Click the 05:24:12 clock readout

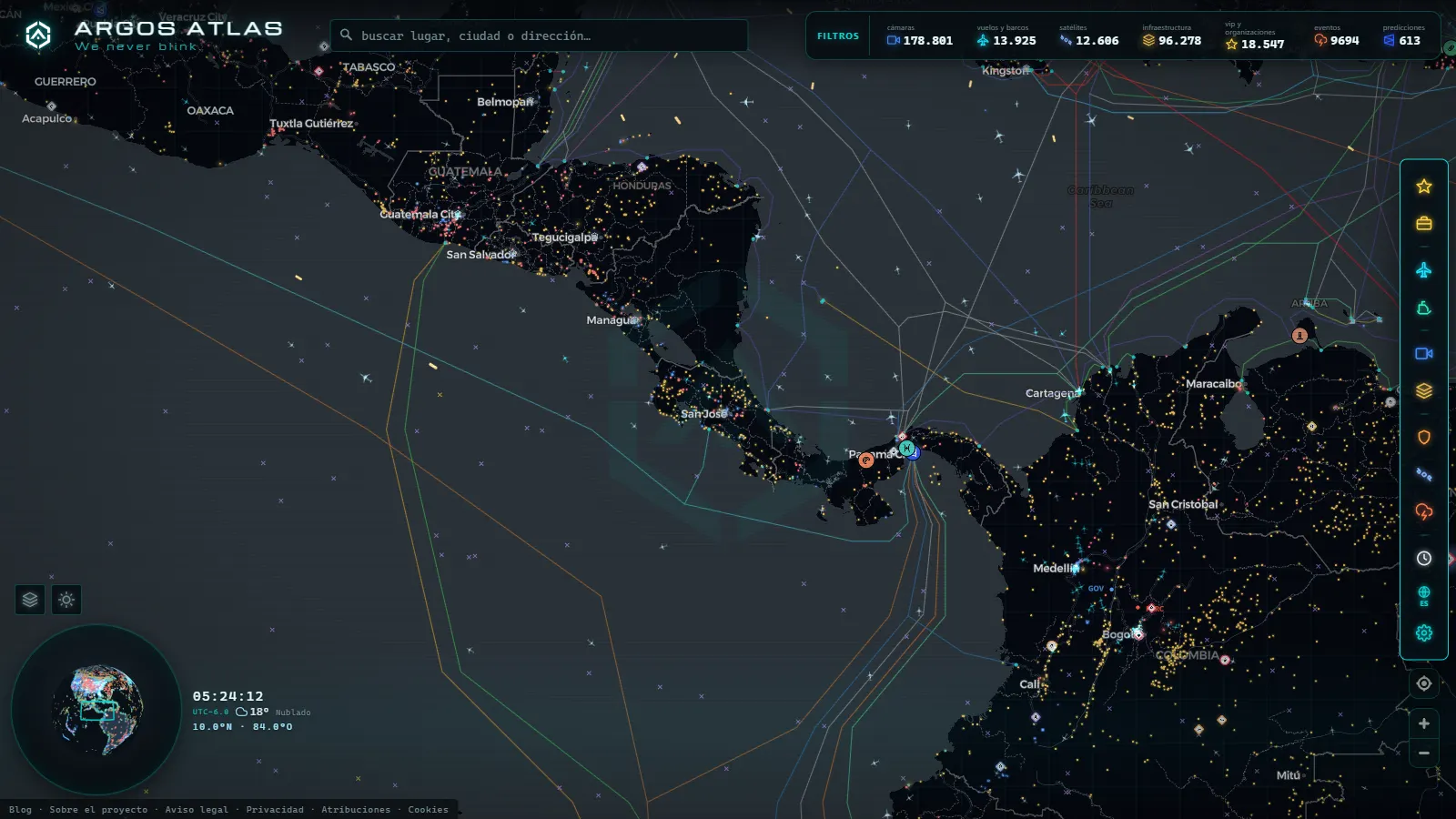(227, 696)
